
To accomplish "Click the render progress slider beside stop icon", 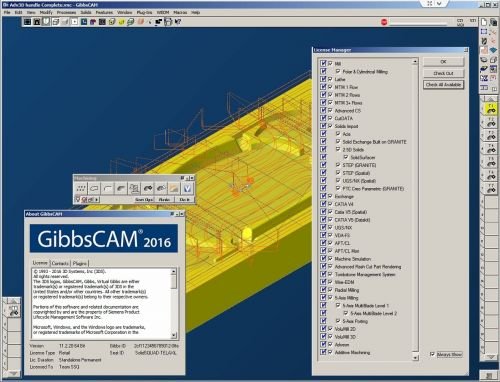I will point(418,23).
